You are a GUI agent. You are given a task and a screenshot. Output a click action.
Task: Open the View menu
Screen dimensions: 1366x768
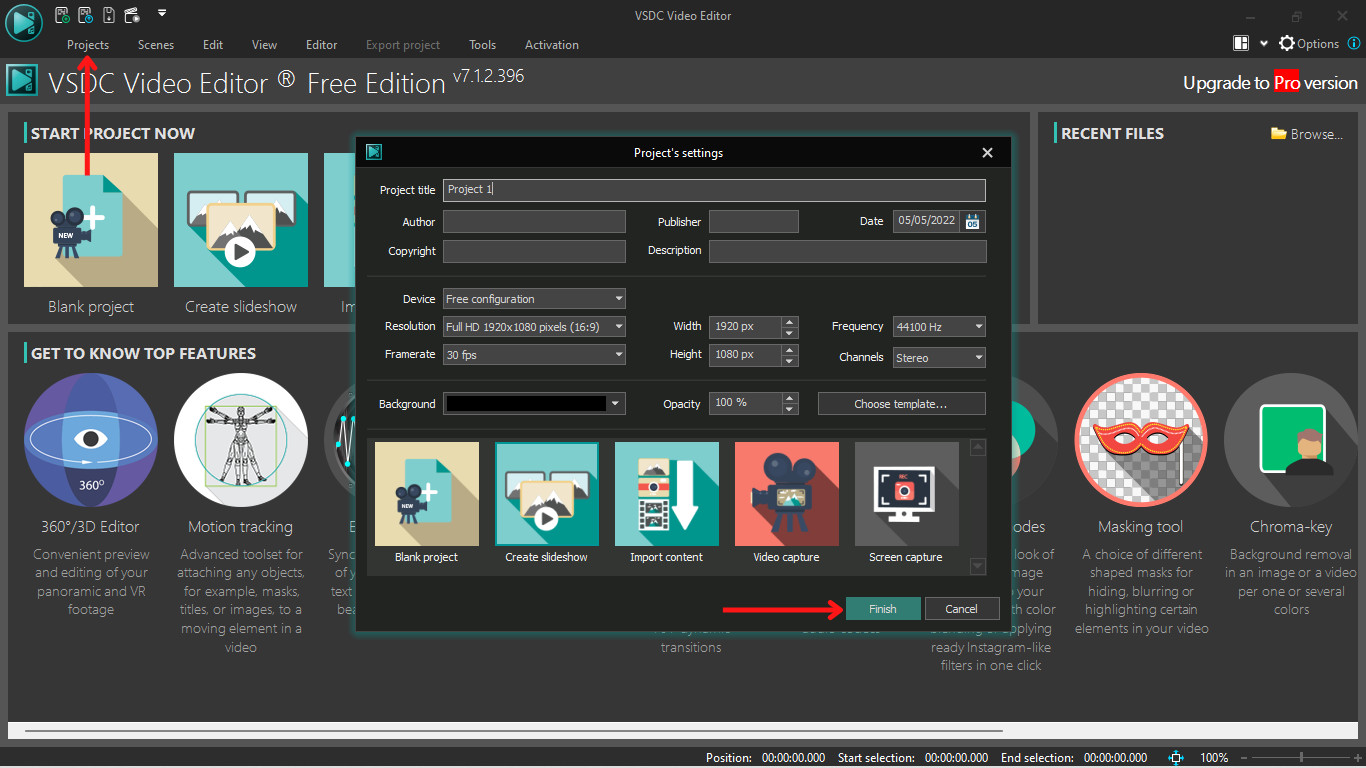(265, 45)
